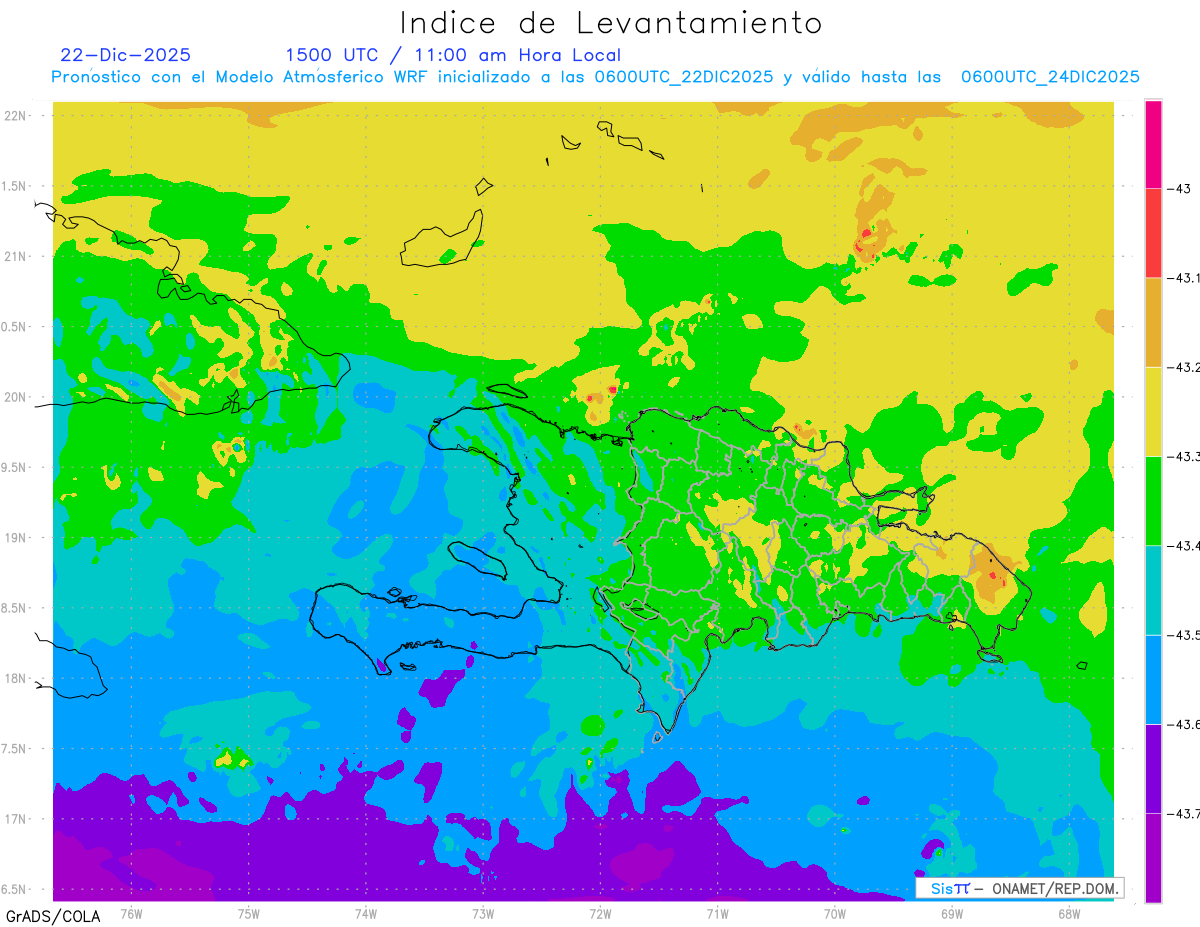The width and height of the screenshot is (1200, 927).
Task: Click the '75W' longitude label
Action: [249, 913]
